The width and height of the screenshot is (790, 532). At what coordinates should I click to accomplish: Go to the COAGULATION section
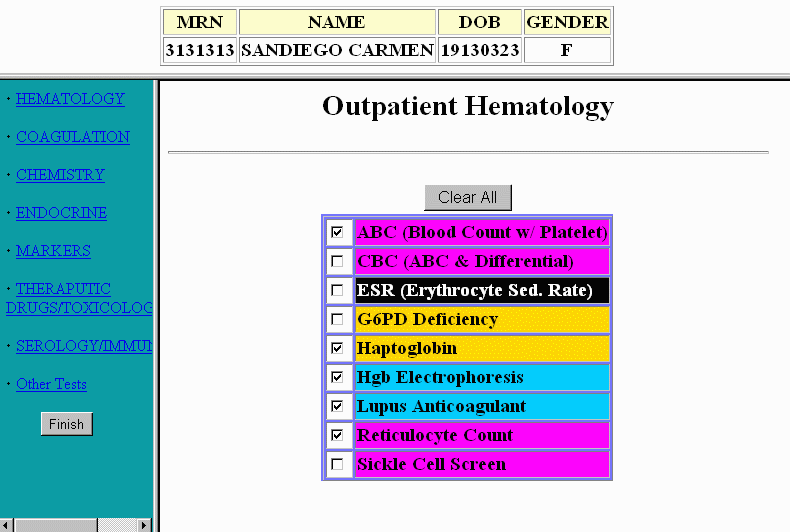tap(72, 137)
